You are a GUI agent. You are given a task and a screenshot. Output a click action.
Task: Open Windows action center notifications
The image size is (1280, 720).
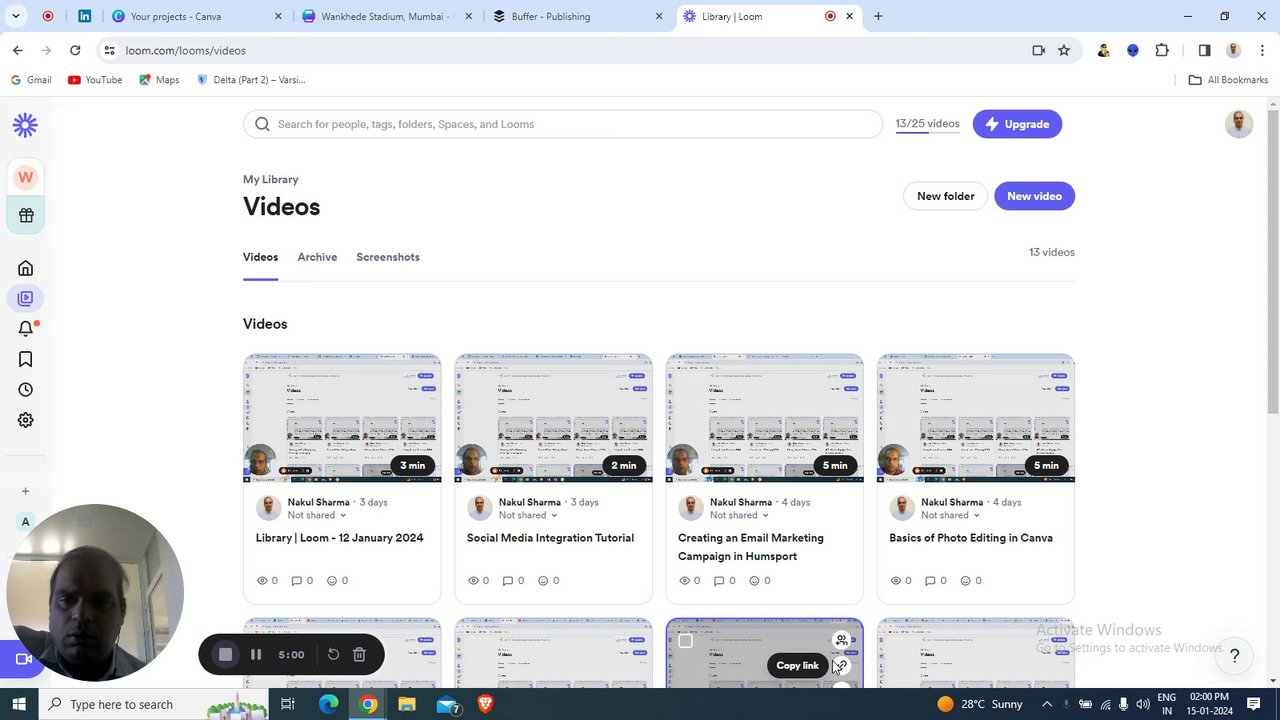point(1254,704)
